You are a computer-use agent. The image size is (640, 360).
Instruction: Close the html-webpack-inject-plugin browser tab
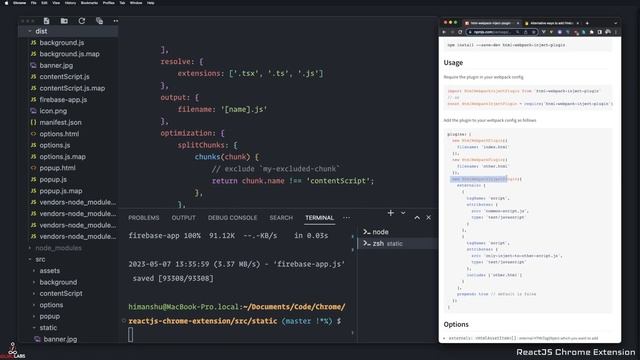[x=518, y=23]
